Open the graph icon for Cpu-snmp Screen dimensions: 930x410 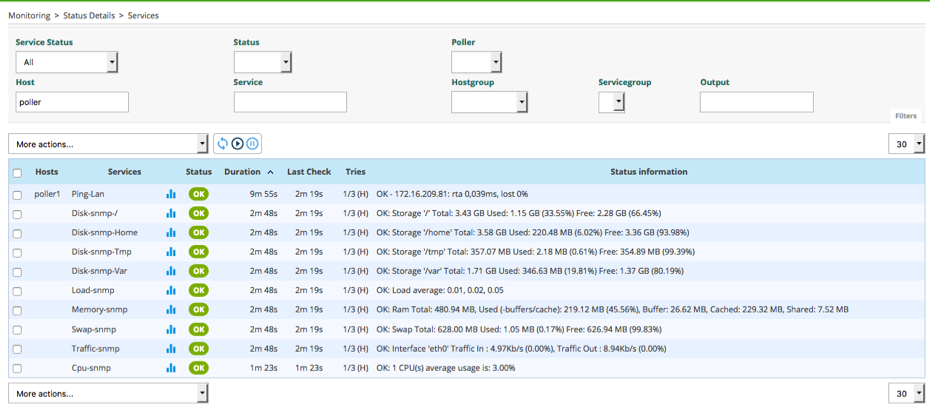(171, 368)
